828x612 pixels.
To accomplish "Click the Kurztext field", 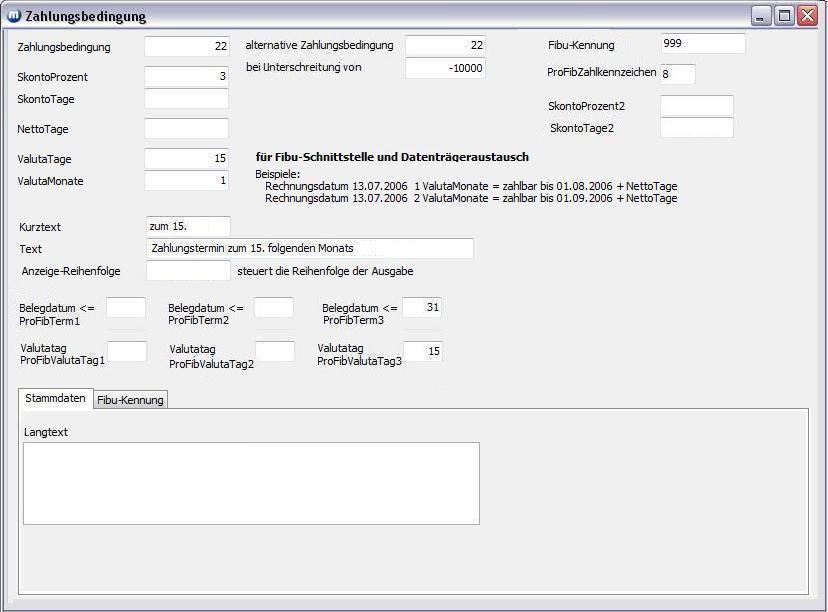I will [x=188, y=227].
